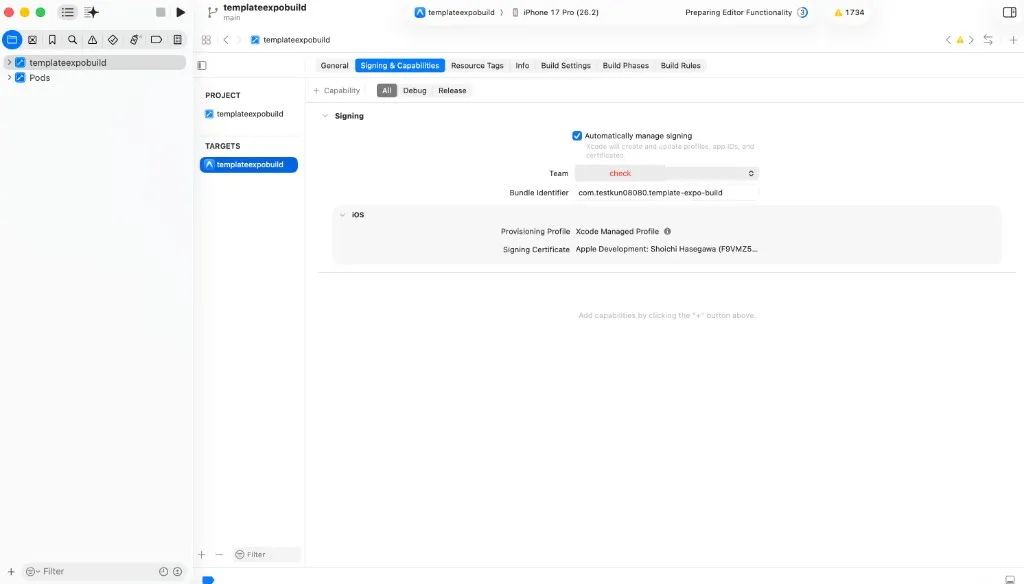Collapse the Signing section

tap(325, 116)
